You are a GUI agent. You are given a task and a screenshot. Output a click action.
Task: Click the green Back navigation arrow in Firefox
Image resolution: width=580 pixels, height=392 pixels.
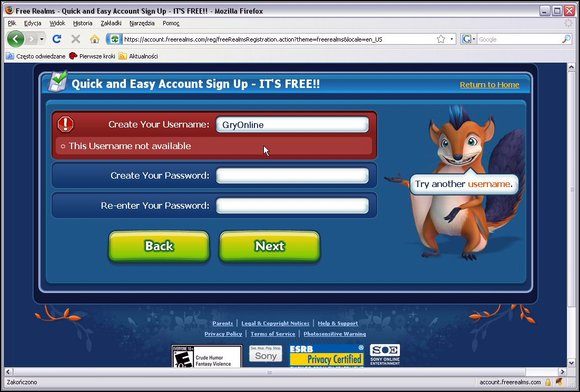[16, 39]
